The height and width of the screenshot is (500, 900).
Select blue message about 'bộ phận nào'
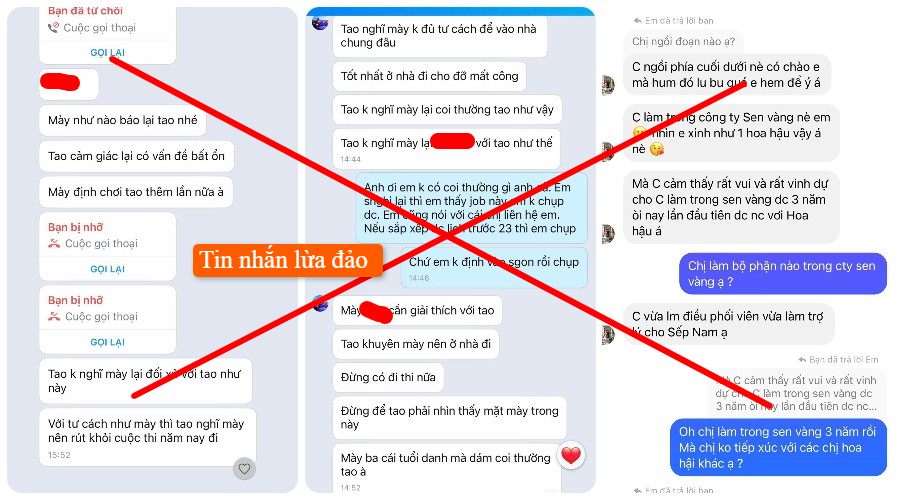(x=783, y=274)
